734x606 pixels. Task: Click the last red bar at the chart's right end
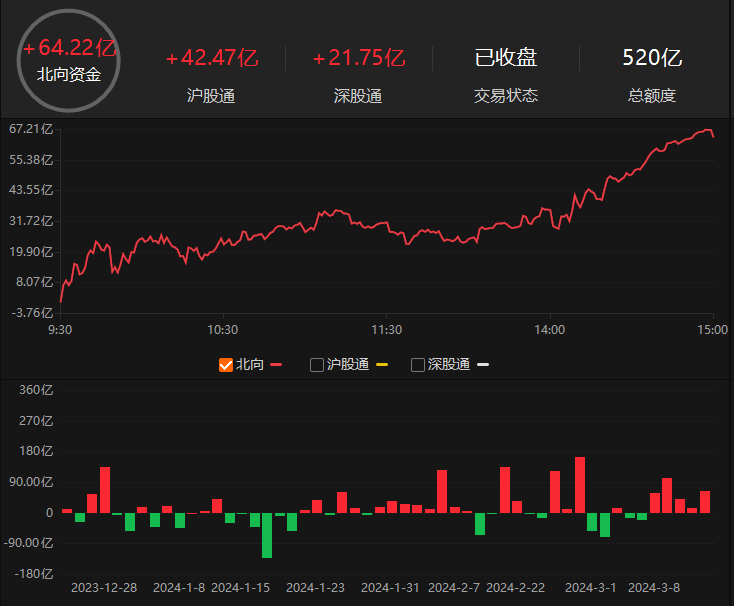(x=705, y=502)
